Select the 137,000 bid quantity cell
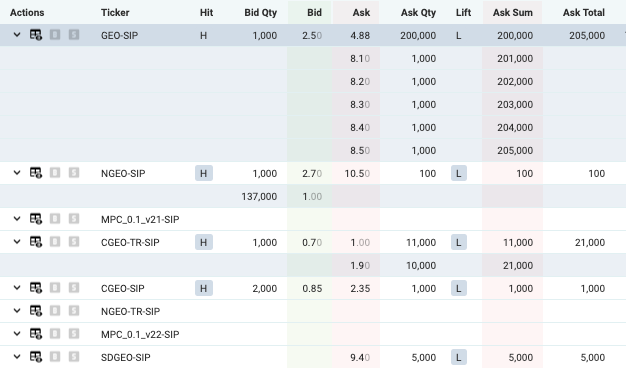This screenshot has width=626, height=368. (259, 196)
